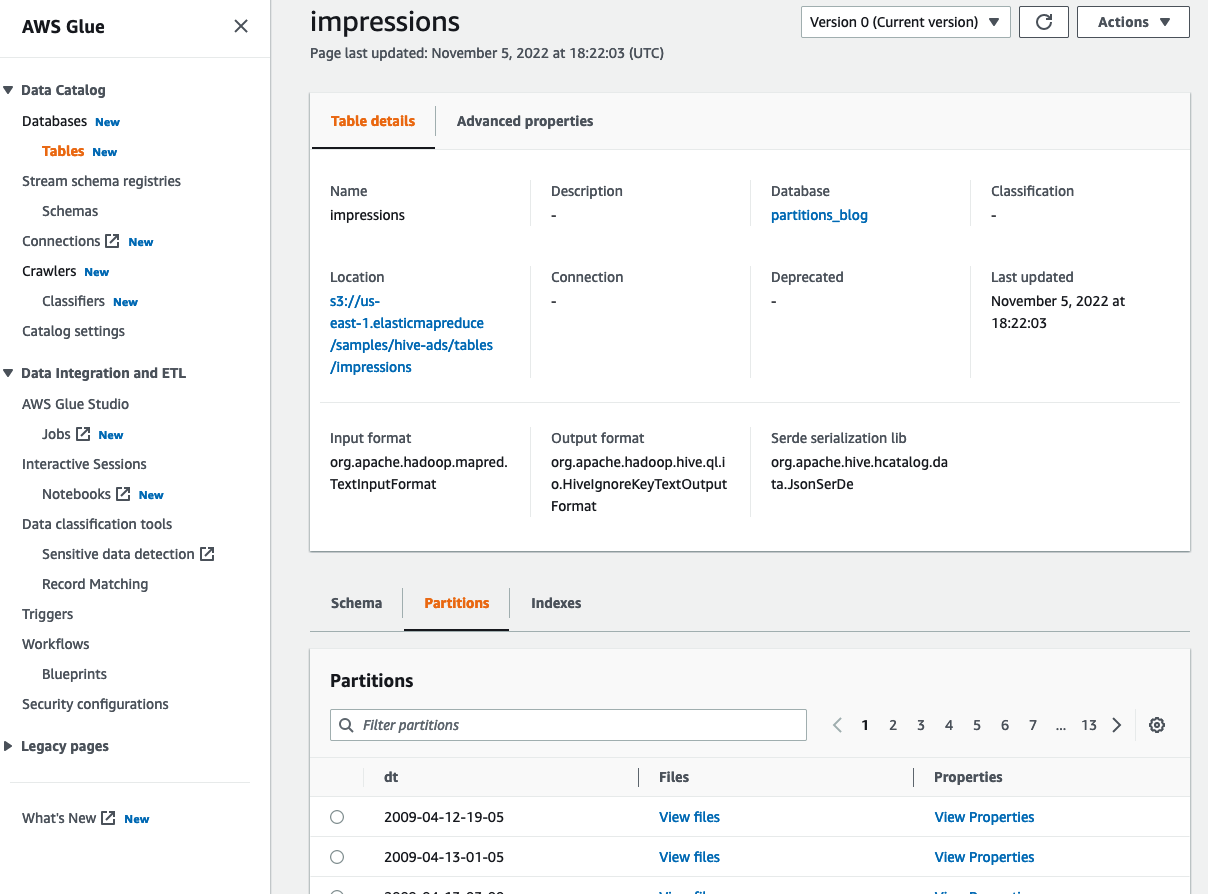The height and width of the screenshot is (894, 1208).
Task: Click the search magnifier in Filter partitions
Action: 346,725
